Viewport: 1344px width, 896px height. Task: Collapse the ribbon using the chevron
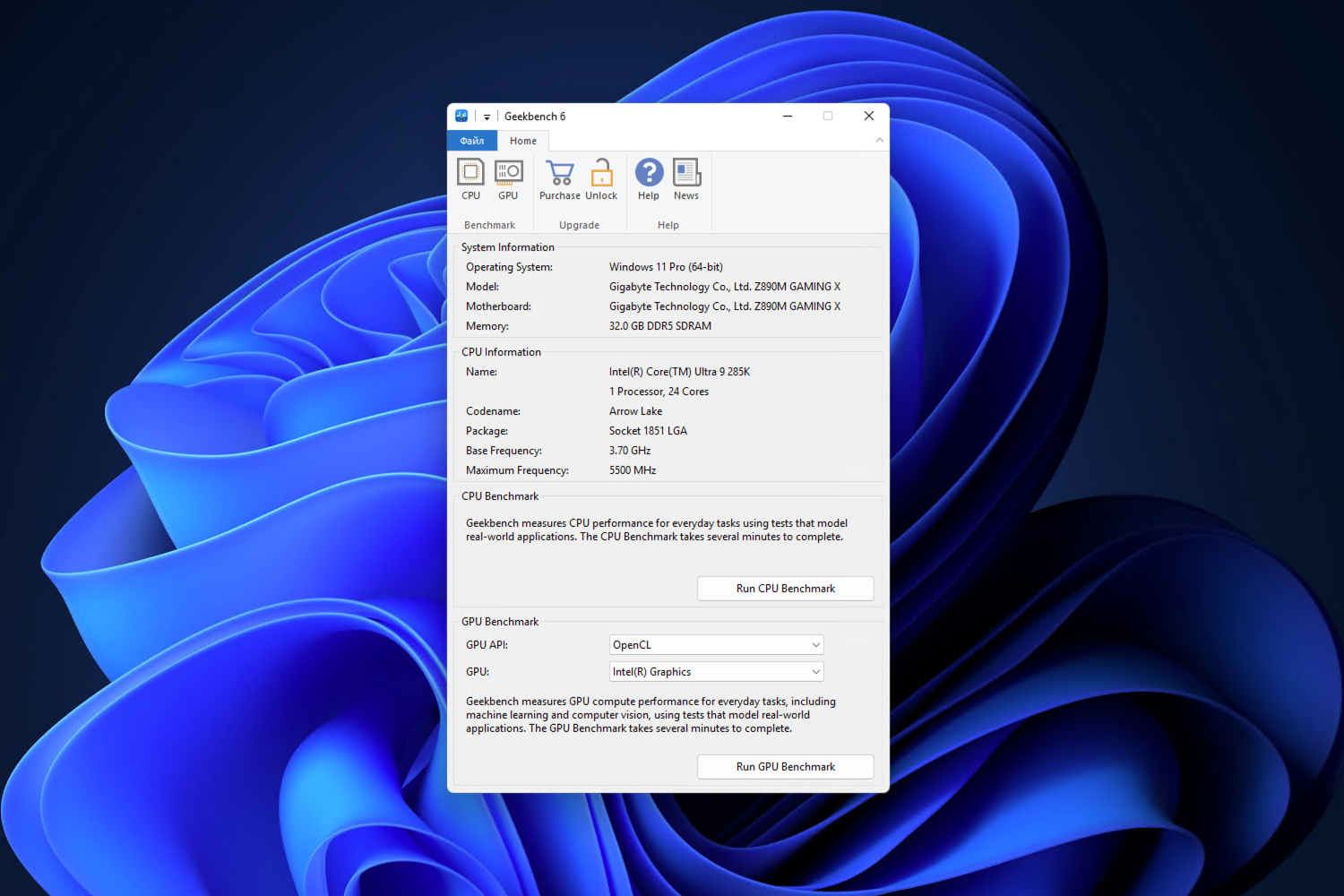tap(879, 140)
